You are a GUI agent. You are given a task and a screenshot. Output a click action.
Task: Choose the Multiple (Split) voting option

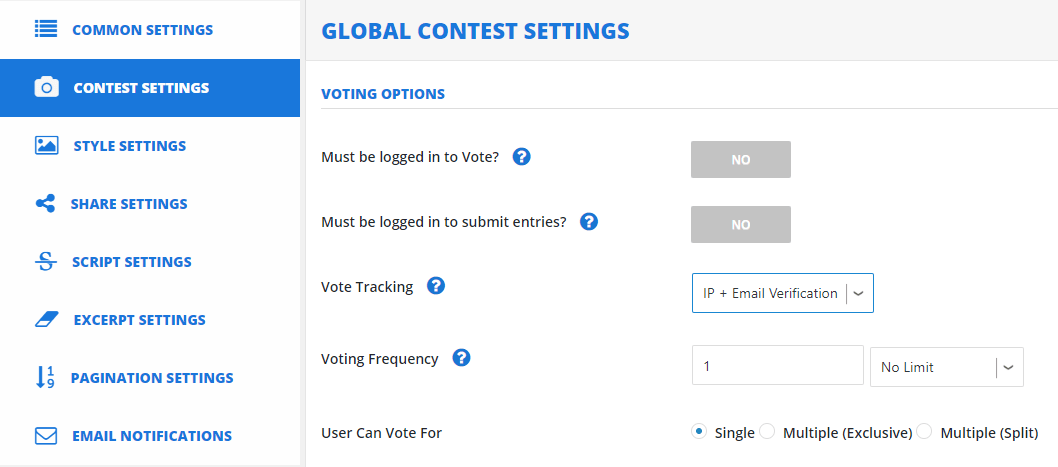pos(924,432)
